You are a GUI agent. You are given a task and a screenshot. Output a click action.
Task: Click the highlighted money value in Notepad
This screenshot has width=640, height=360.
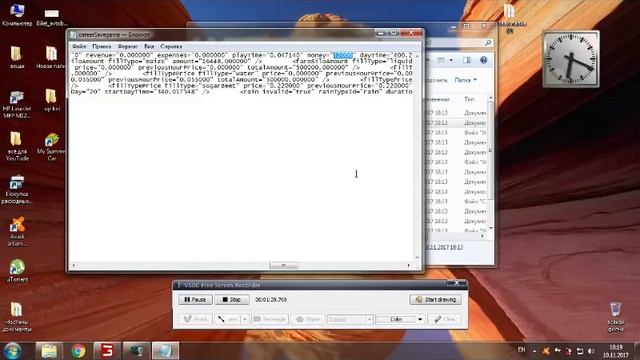(x=343, y=55)
